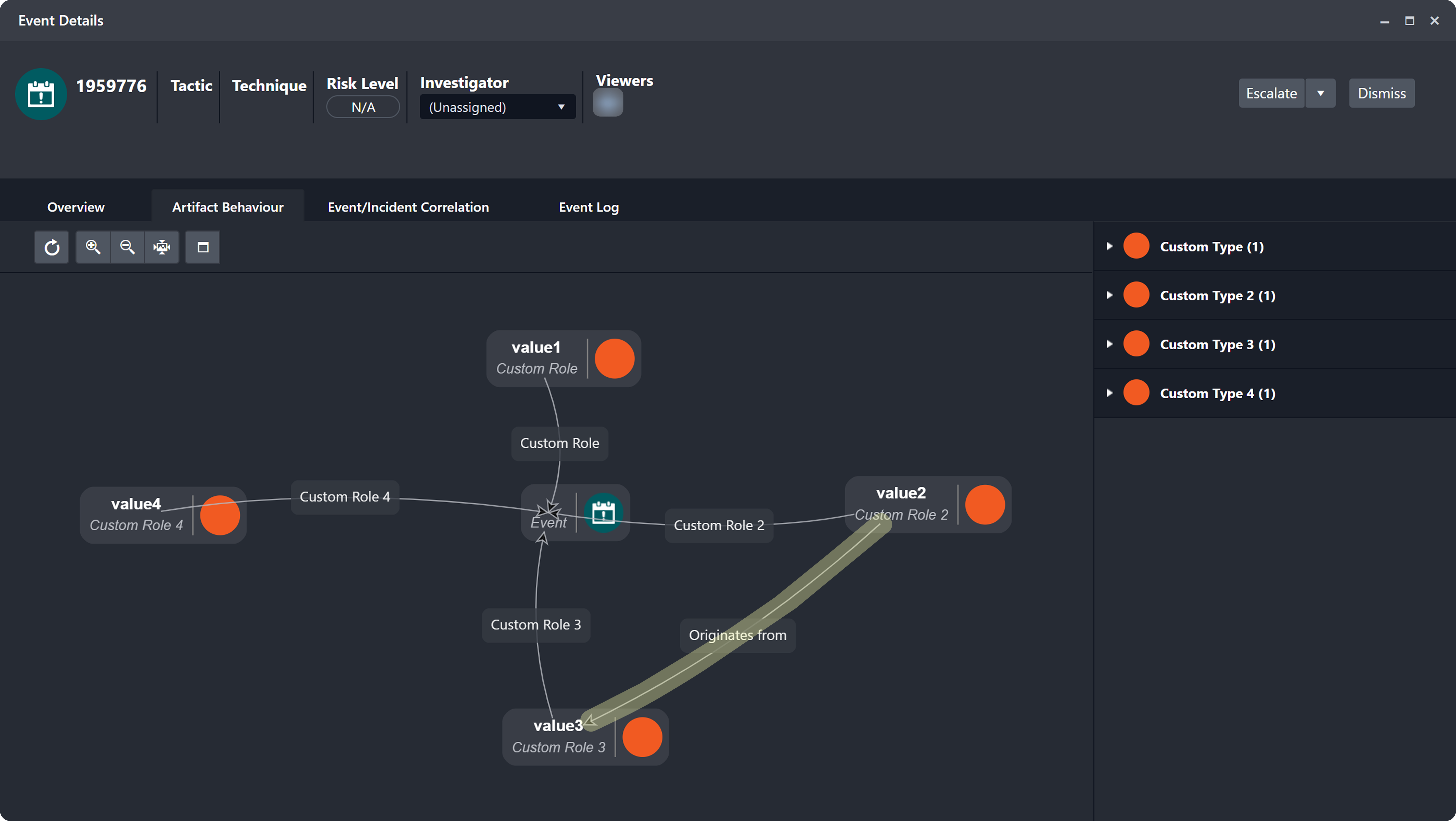The width and height of the screenshot is (1456, 821).
Task: Click the maximize graph panel icon
Action: pos(202,247)
